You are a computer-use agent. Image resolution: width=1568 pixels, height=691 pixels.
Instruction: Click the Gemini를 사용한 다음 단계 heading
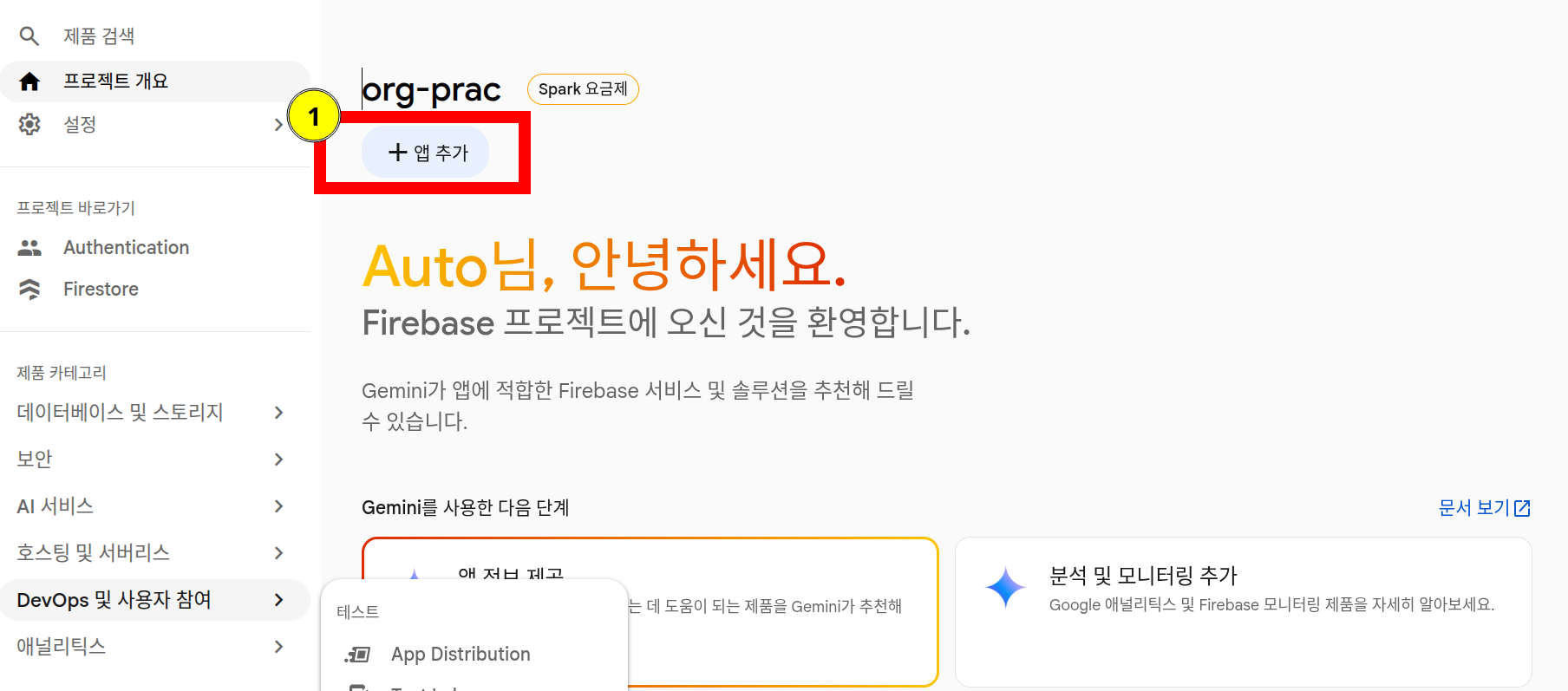coord(466,508)
